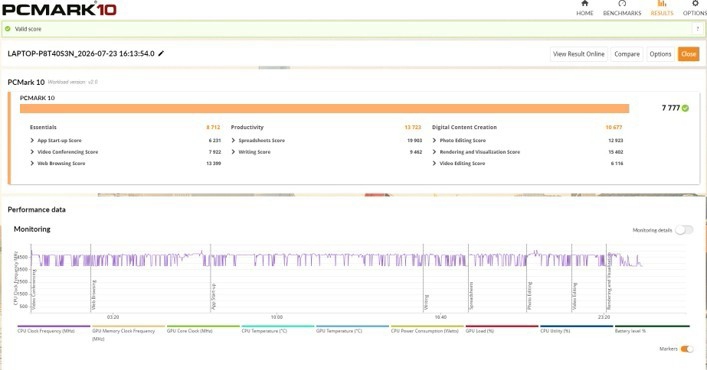Toggle GPU Memory Clock Frequency legend series
Image resolution: width=707 pixels, height=370 pixels.
(128, 333)
